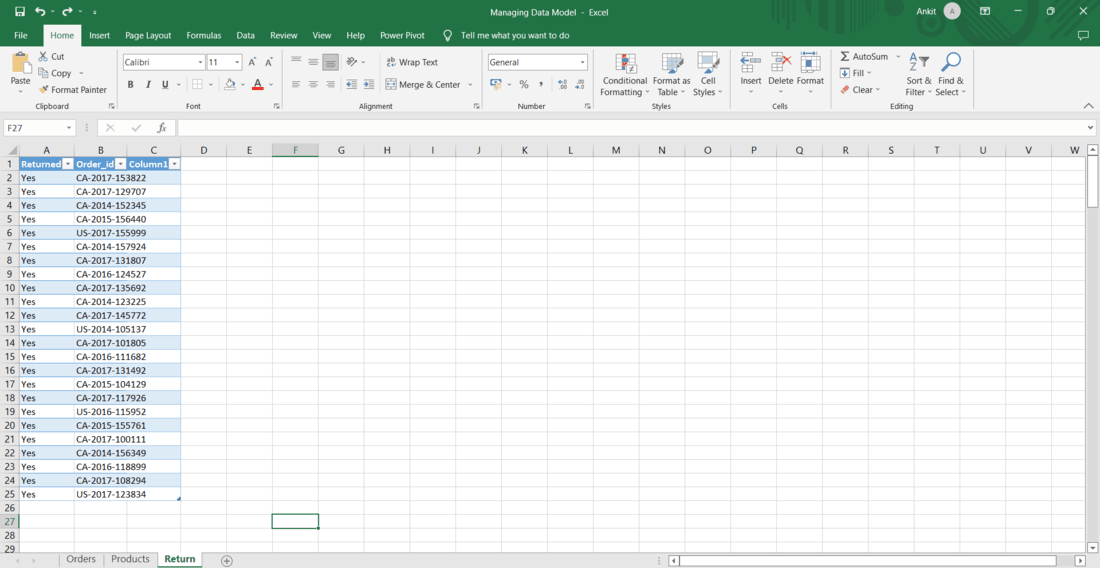Switch to the Products sheet
This screenshot has height=568, width=1100.
click(130, 559)
